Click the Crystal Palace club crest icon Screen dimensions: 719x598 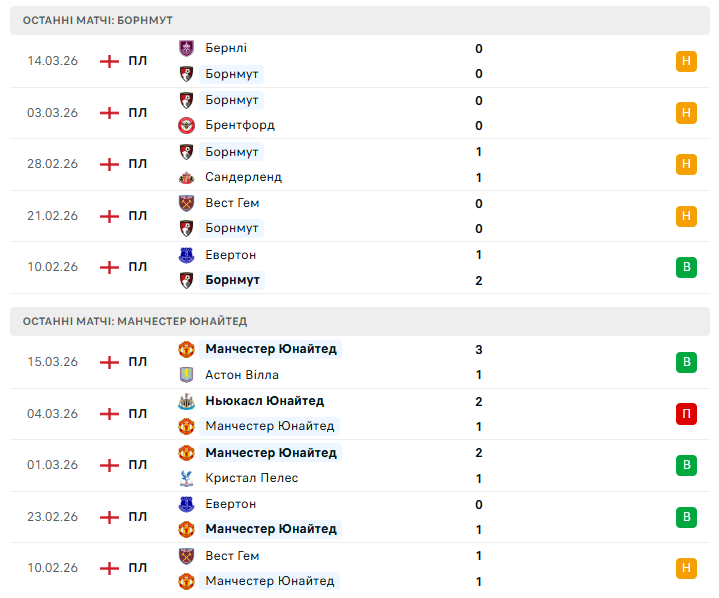[x=186, y=478]
